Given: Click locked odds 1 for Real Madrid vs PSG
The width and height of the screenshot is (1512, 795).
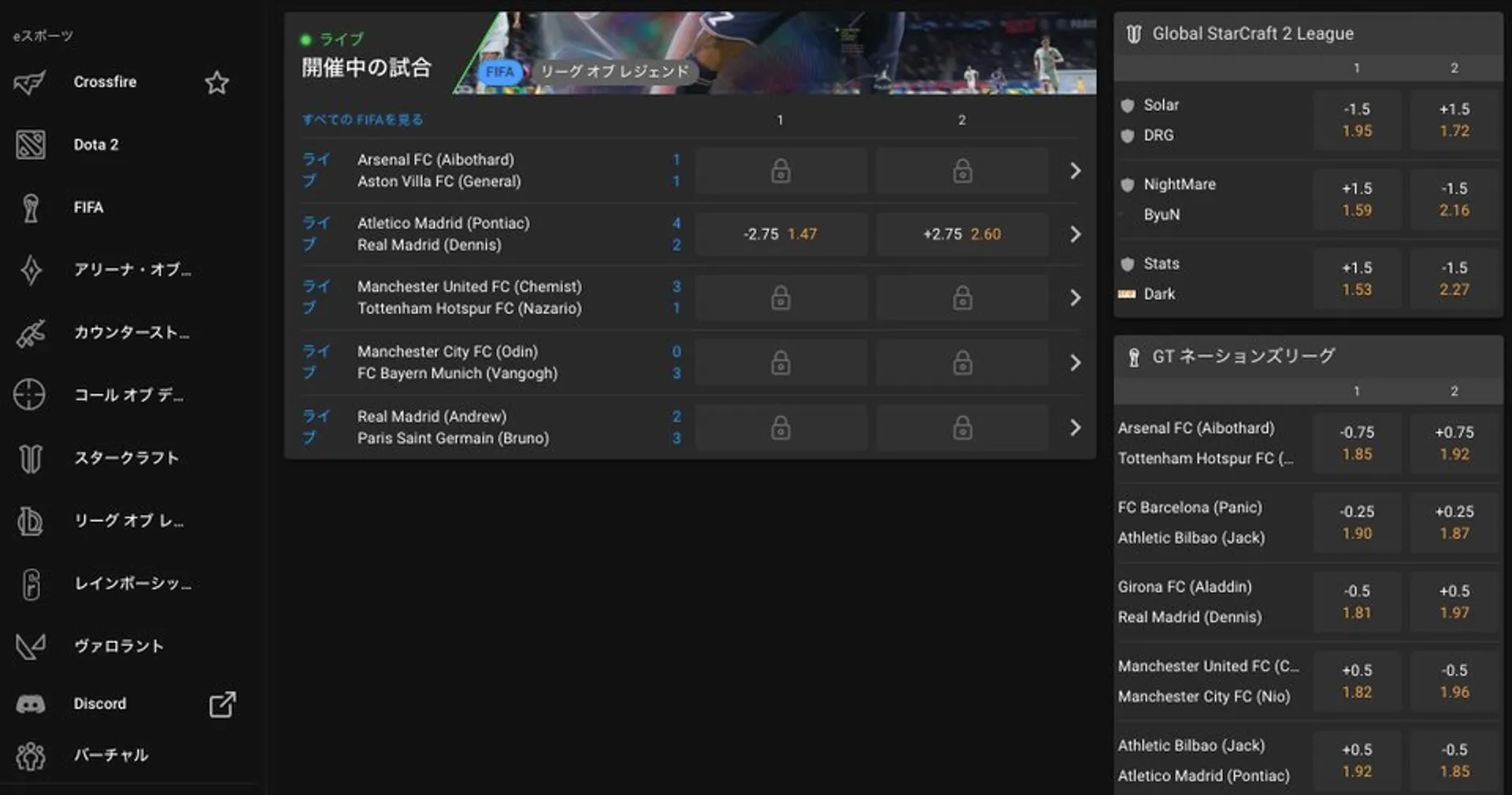Looking at the screenshot, I should 780,428.
